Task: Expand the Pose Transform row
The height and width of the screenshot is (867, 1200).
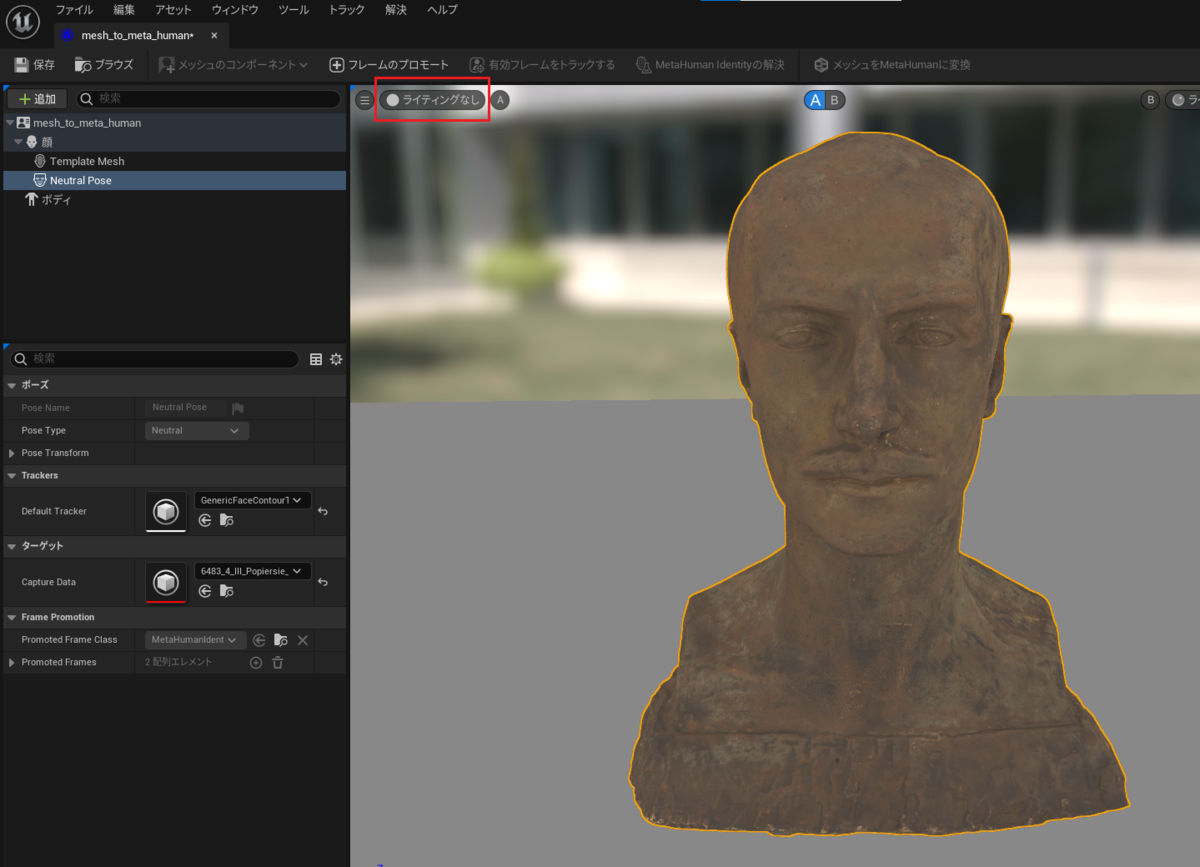Action: [11, 453]
